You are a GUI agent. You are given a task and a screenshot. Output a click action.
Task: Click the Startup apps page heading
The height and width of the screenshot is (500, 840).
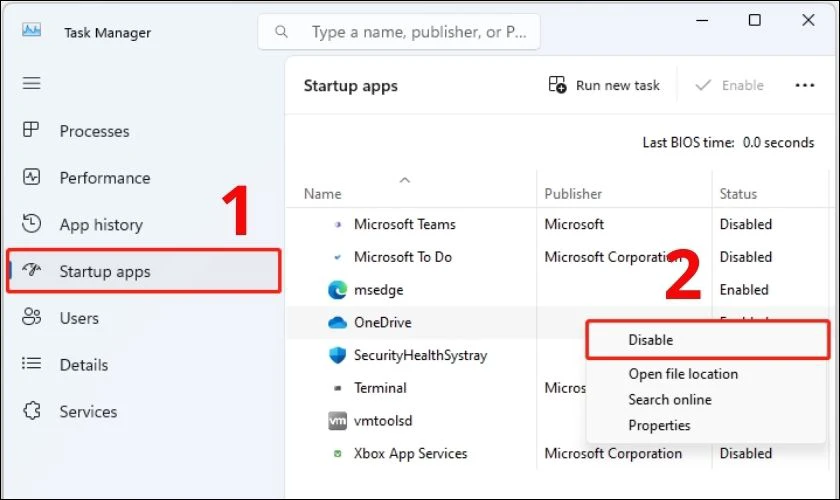pyautogui.click(x=351, y=86)
